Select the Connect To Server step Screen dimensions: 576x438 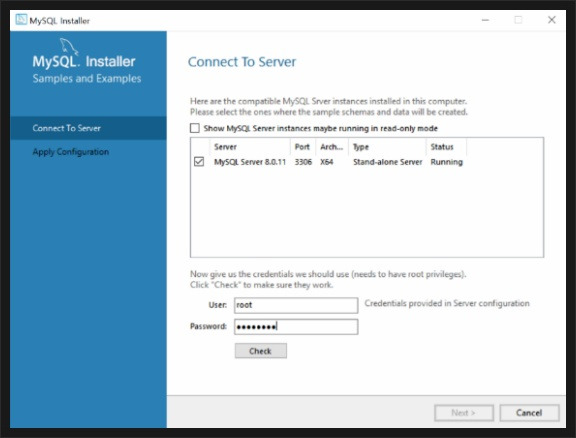(88, 128)
